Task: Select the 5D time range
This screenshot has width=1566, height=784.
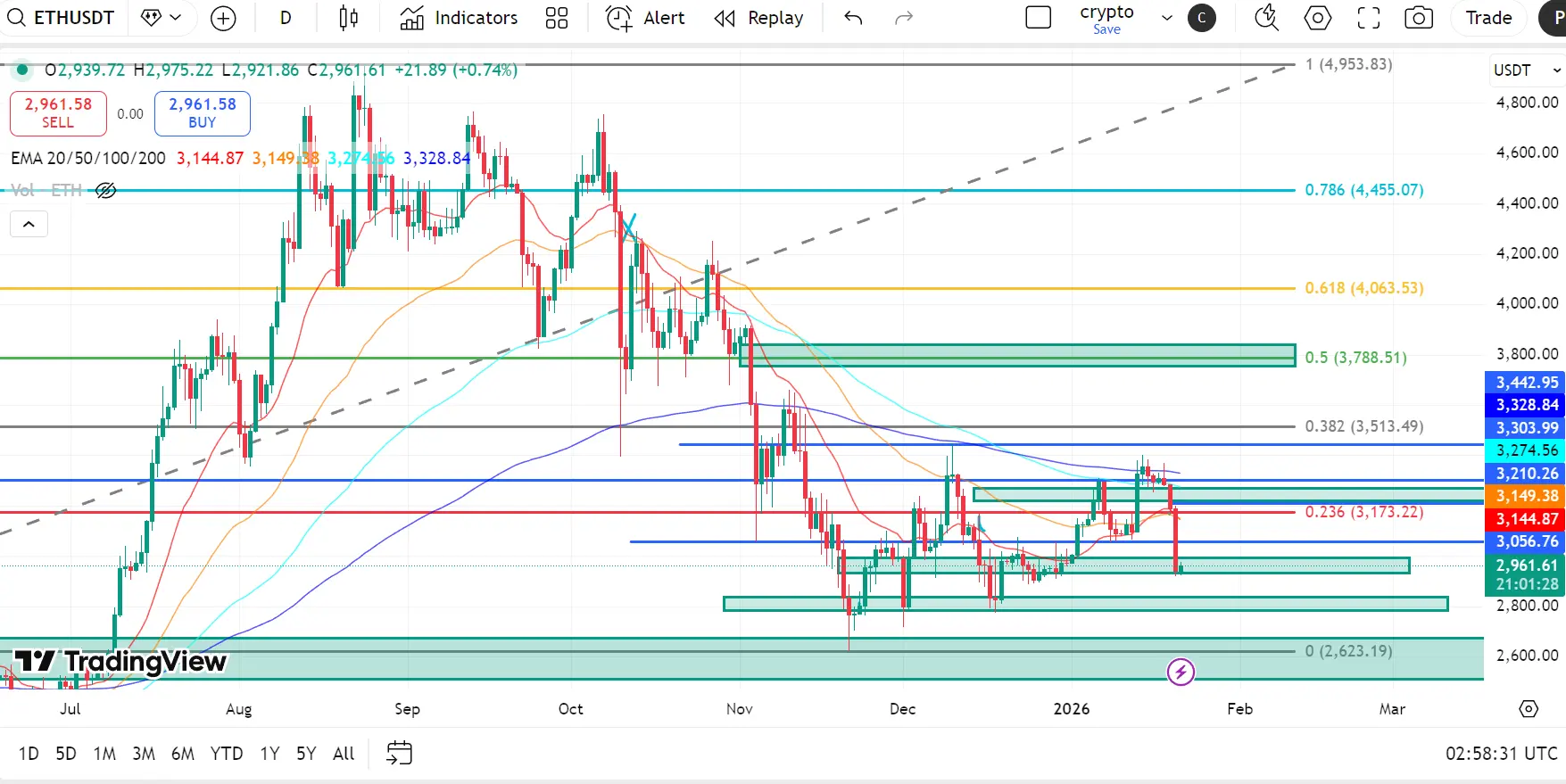Action: [66, 754]
